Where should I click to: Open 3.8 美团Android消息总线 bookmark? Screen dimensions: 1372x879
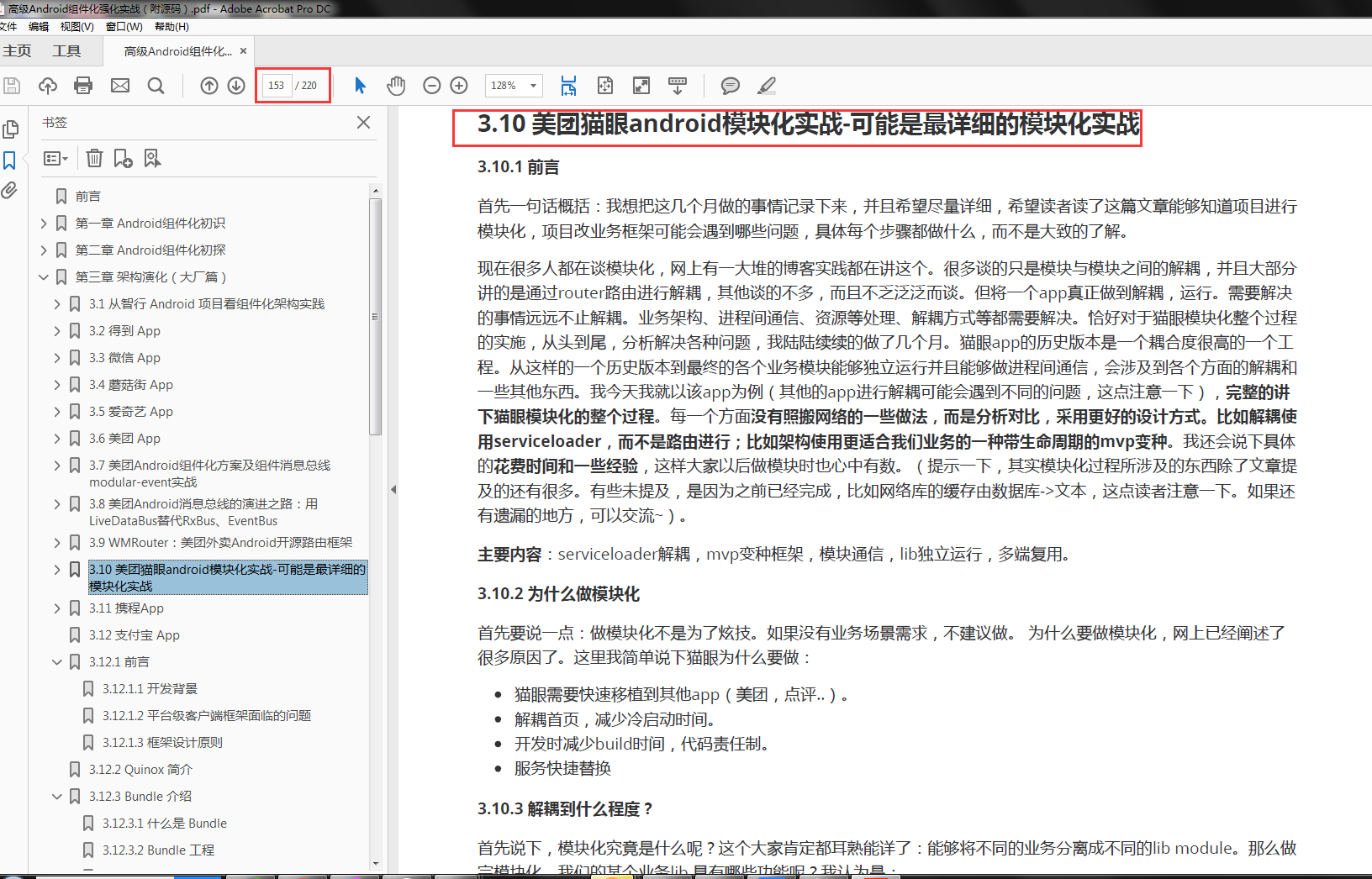tap(203, 512)
